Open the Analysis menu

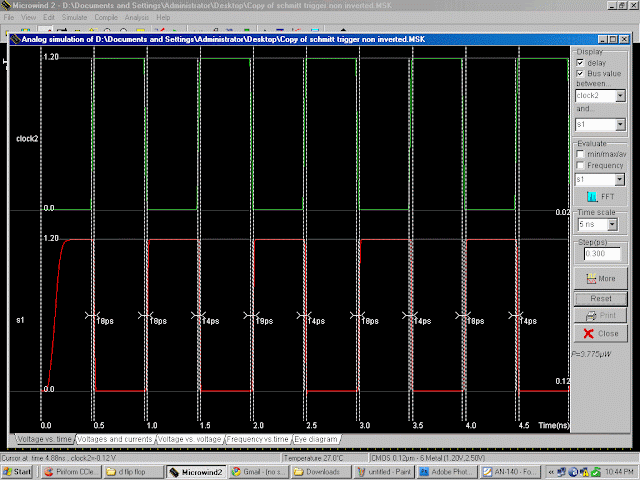pyautogui.click(x=137, y=18)
